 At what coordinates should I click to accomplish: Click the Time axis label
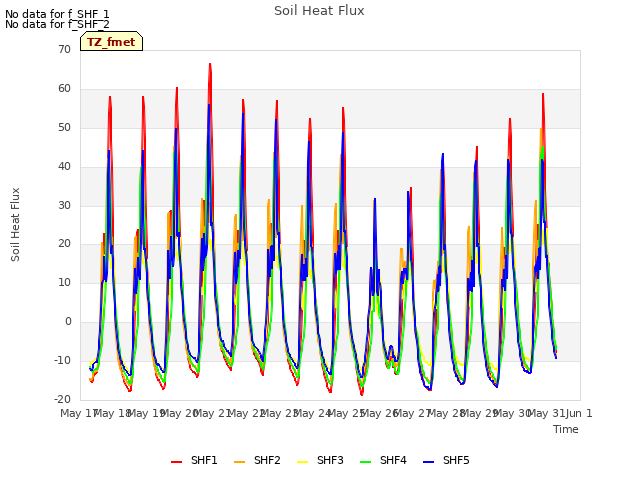pos(566,429)
